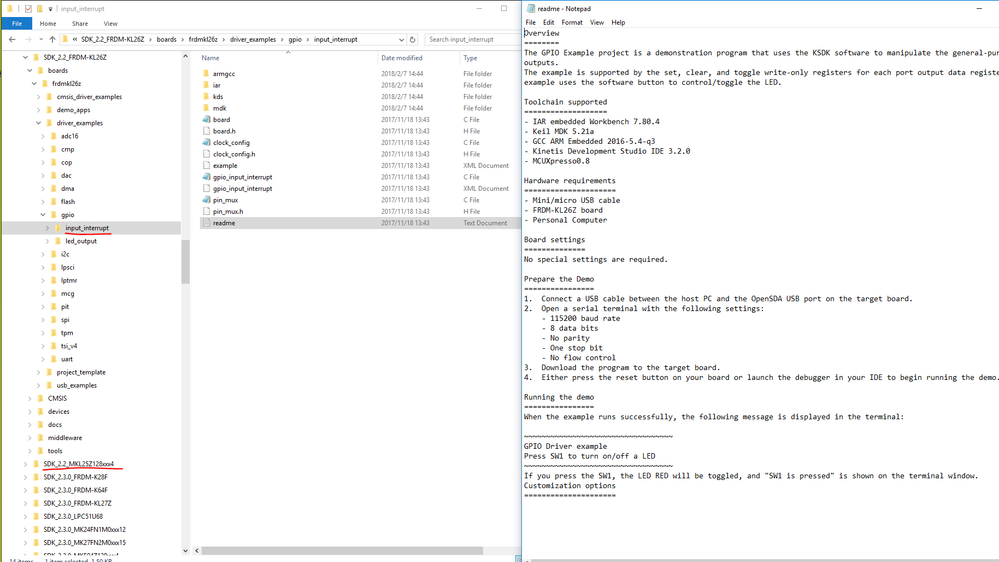Click the Up one level arrow
Viewport: 999px width, 562px height.
(52, 40)
